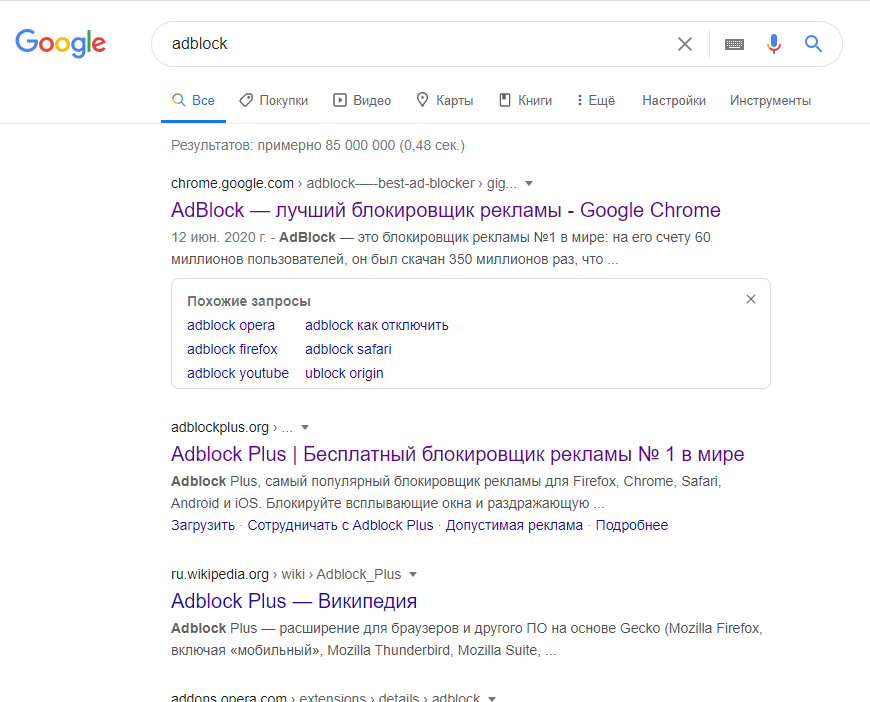Expand the adblockplus.org breadcrumb dropdown arrow
Screen dimensions: 870x702
click(x=305, y=427)
